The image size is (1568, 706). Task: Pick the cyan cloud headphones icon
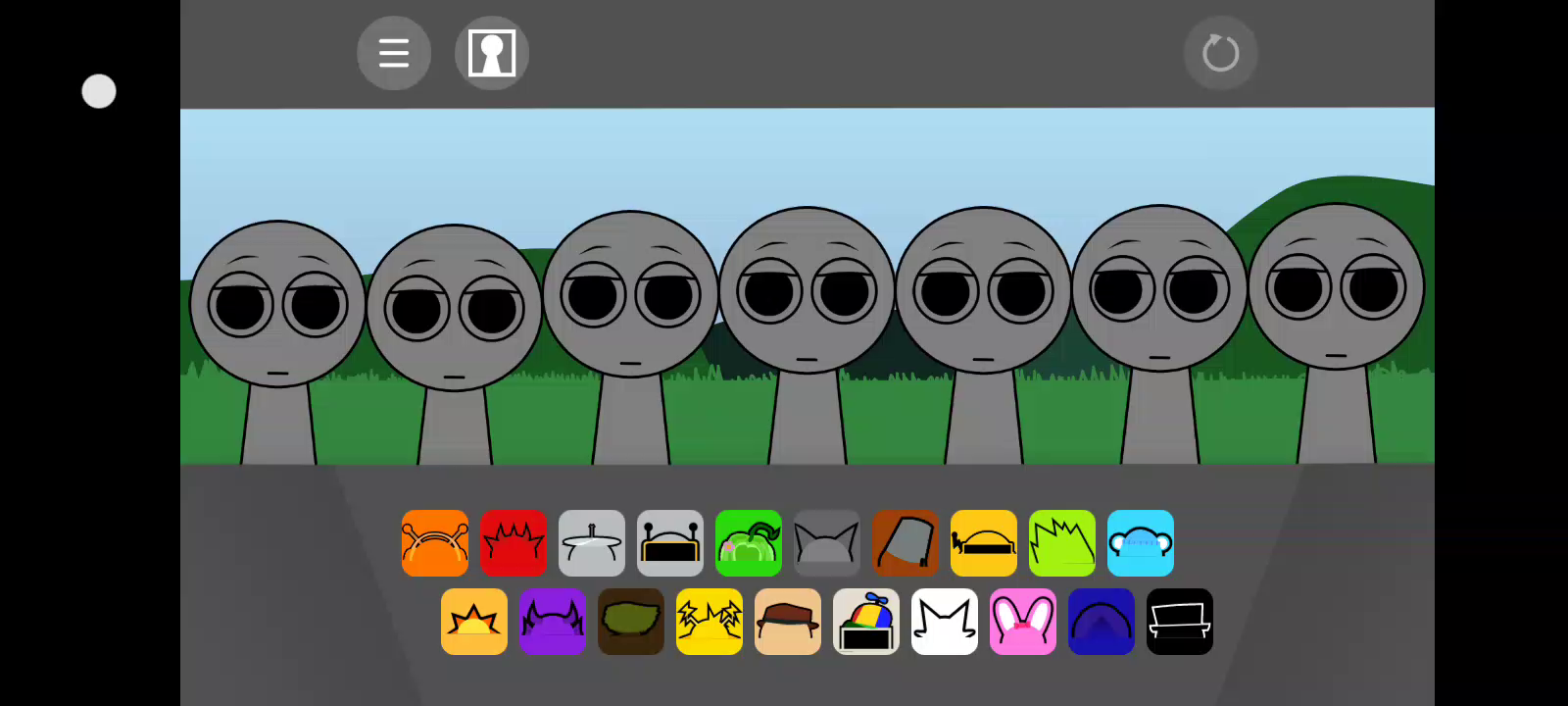1141,543
